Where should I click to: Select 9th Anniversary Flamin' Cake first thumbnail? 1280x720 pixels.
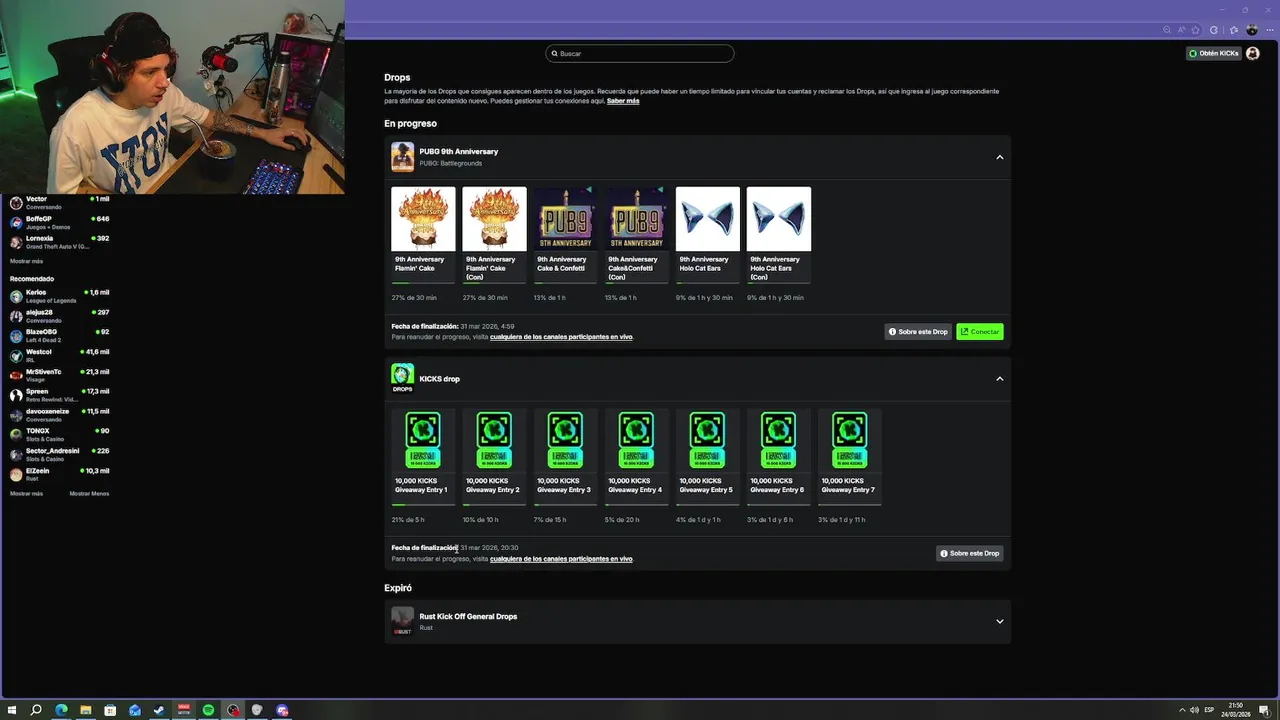pyautogui.click(x=423, y=219)
